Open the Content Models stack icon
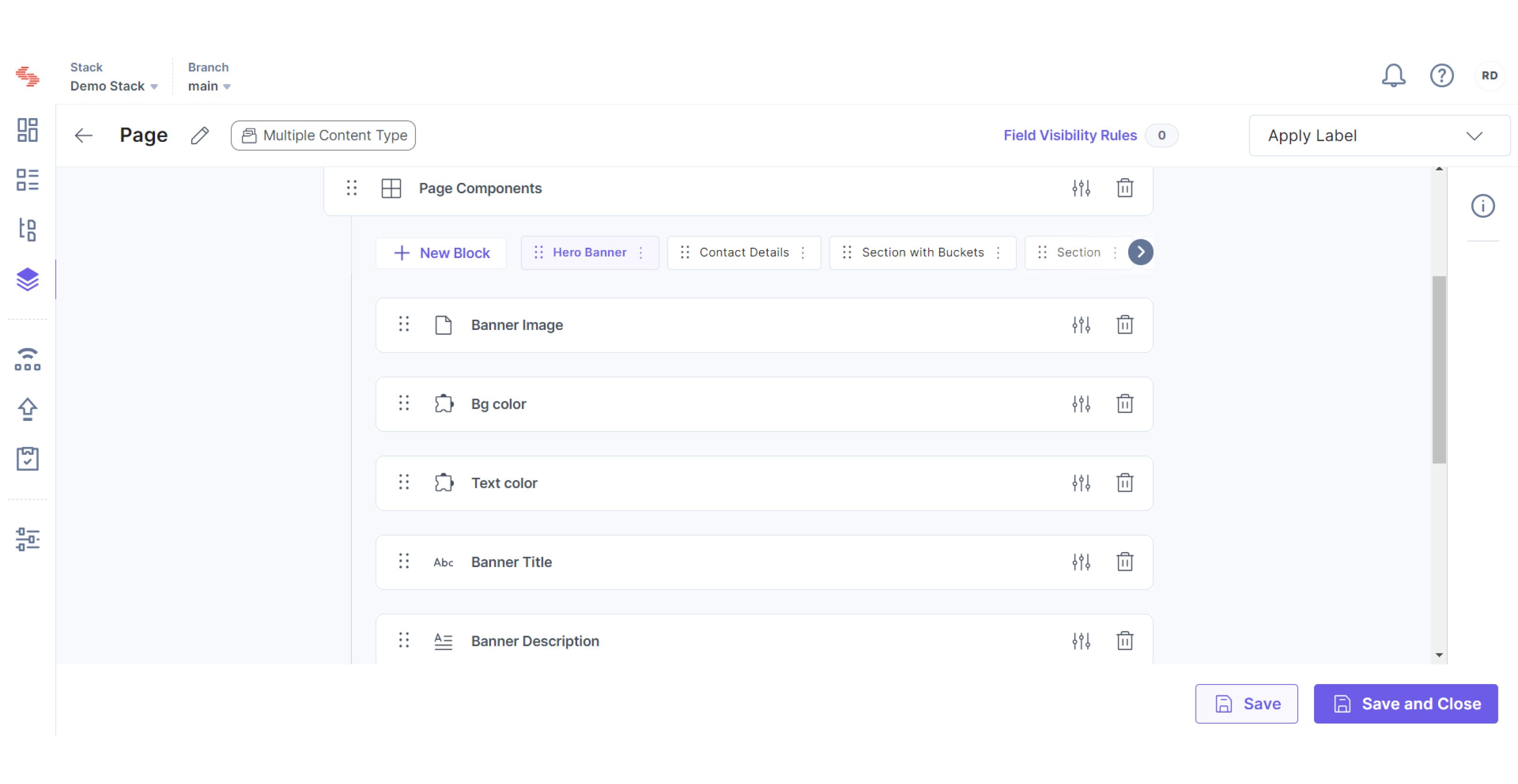Viewport: 1518px width, 784px height. click(27, 279)
